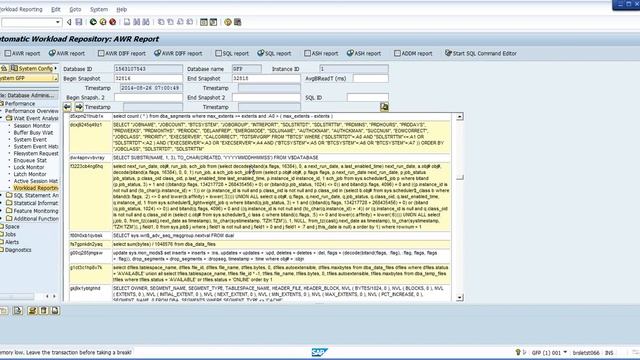640x360 pixels.
Task: Click the Save icon in the toolbar
Action: (79, 22)
